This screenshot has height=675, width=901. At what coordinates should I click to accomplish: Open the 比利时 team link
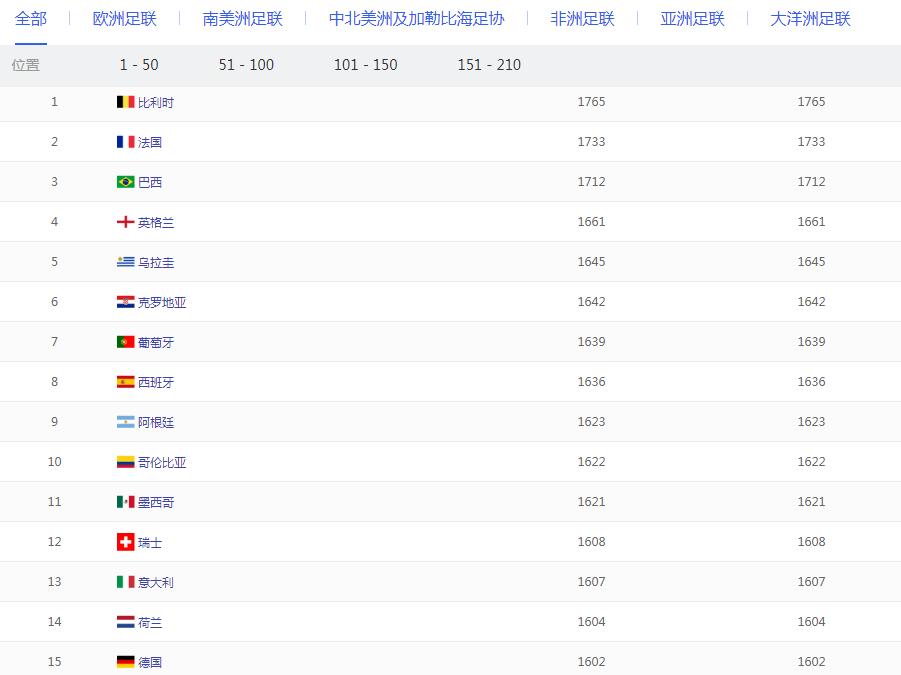coord(156,103)
